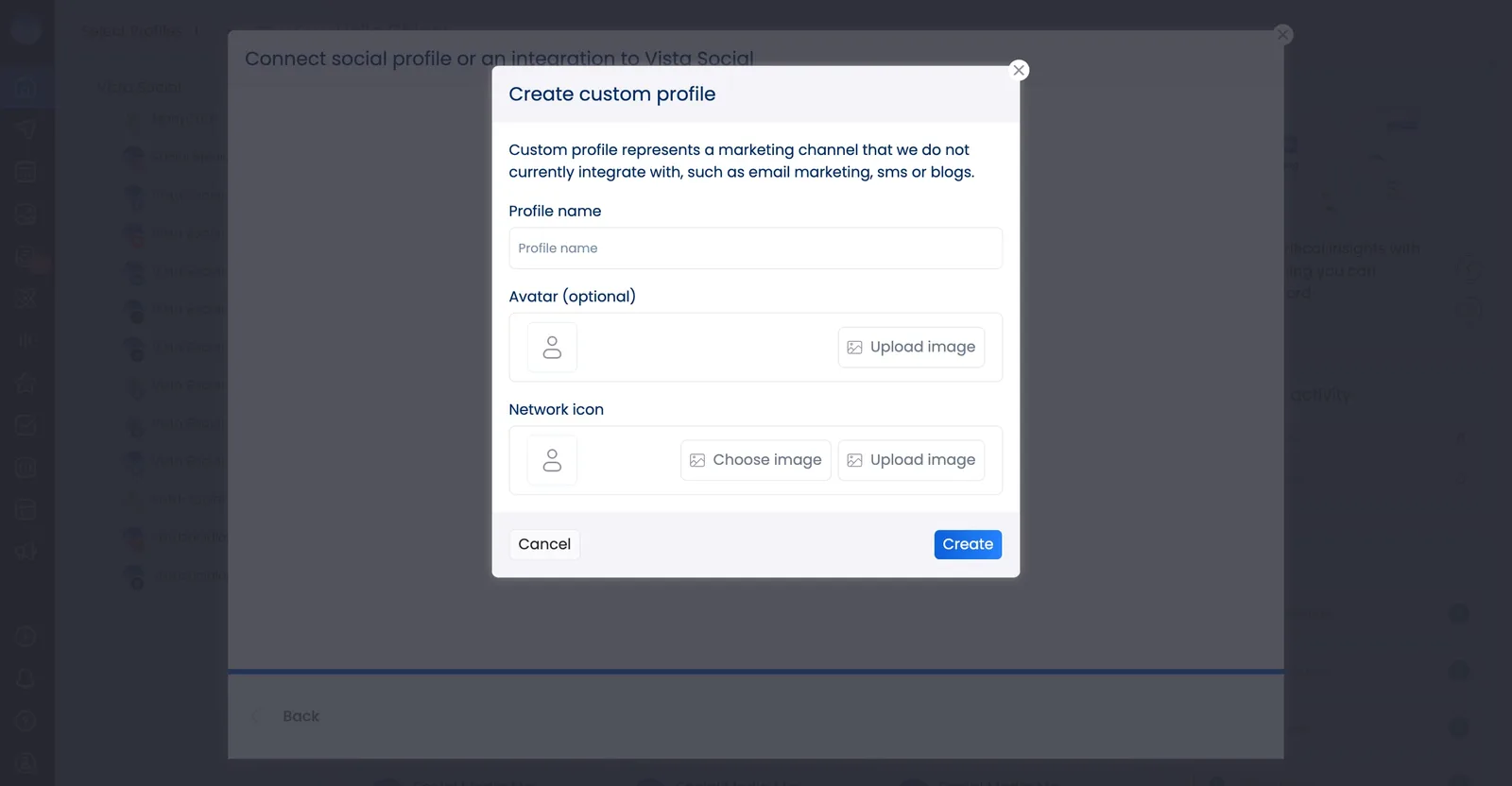The image size is (1512, 786).
Task: Cancel custom profile creation
Action: (x=544, y=544)
